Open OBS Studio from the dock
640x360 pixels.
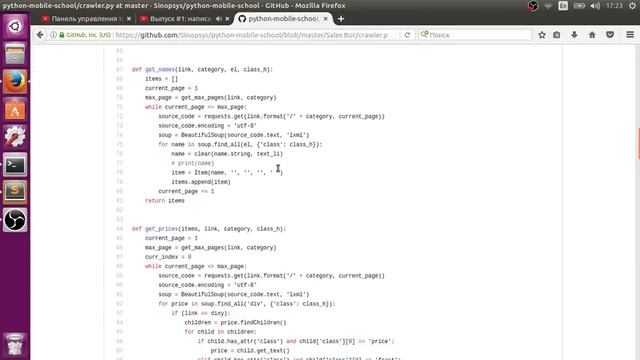15,220
